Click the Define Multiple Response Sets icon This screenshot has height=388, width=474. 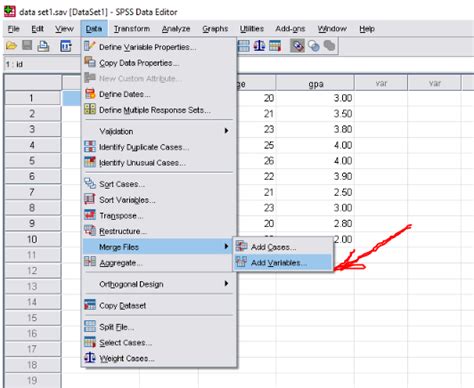tap(90, 109)
